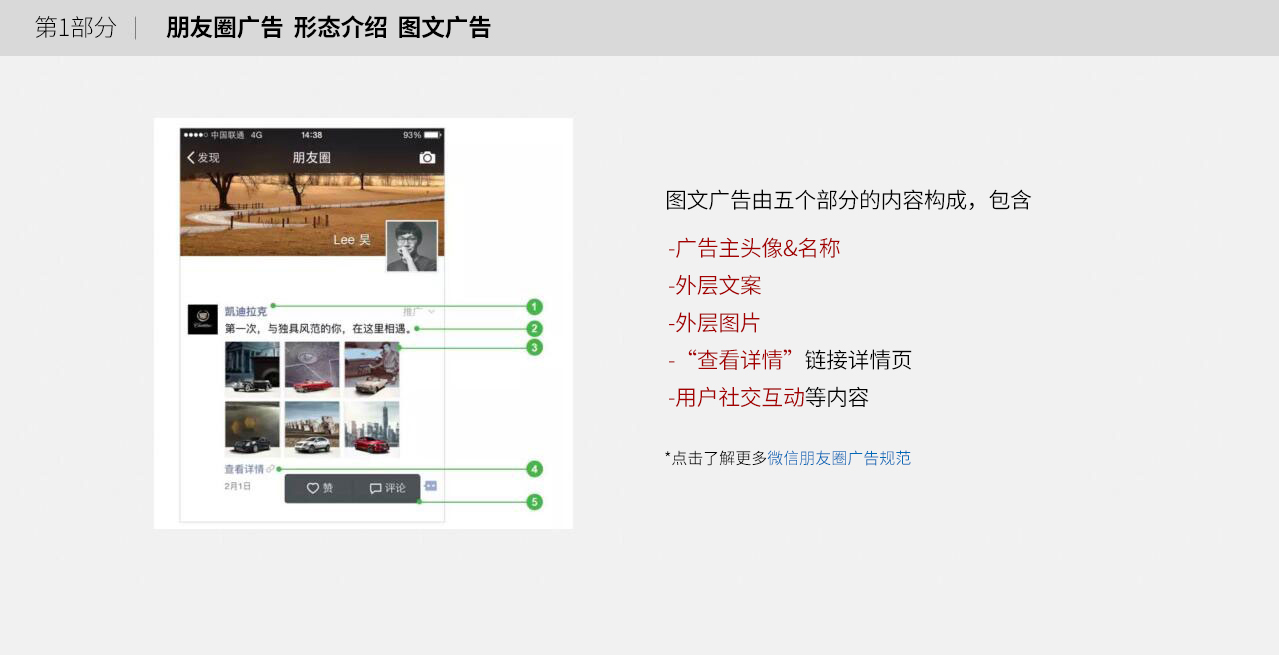Click the cover photo of the park

coord(312,212)
